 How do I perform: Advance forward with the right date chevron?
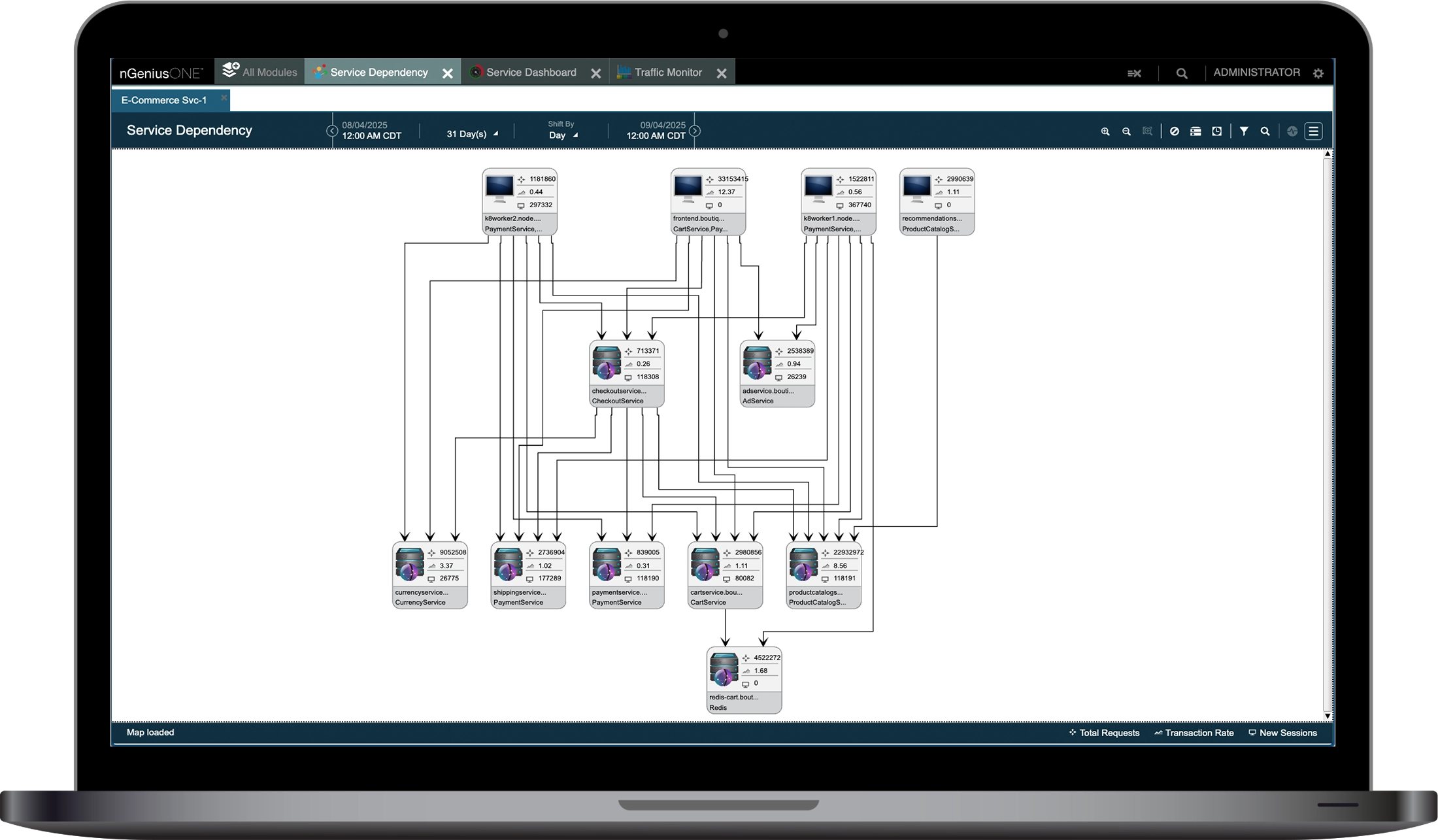point(694,131)
